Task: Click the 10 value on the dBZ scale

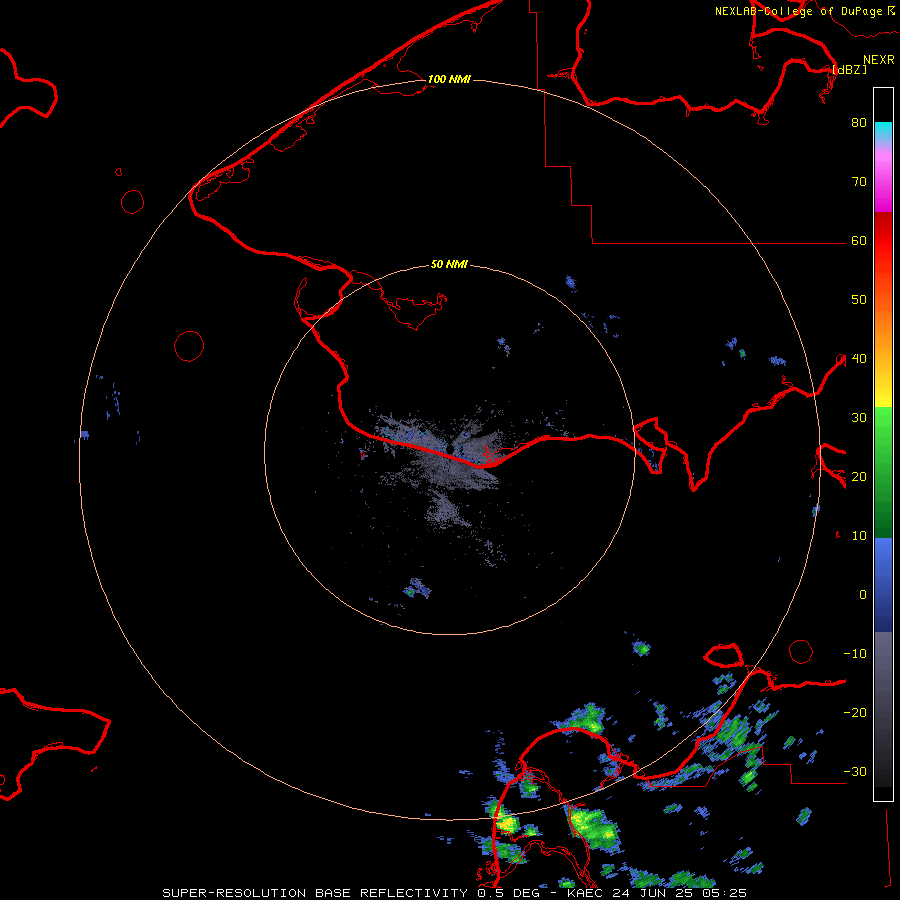Action: [x=859, y=536]
